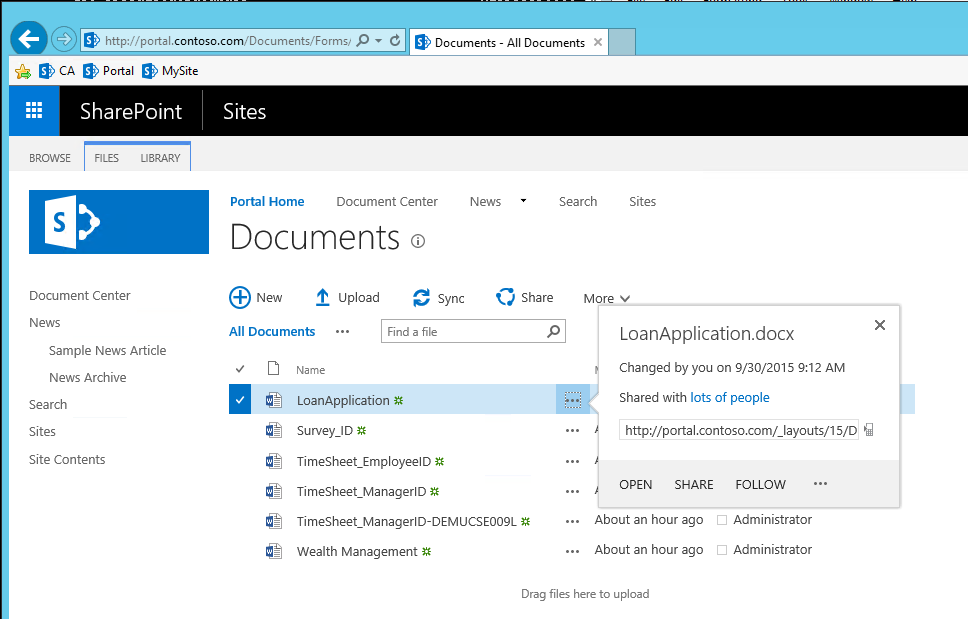Open the Wealth Management document link
The image size is (968, 619).
(x=357, y=552)
